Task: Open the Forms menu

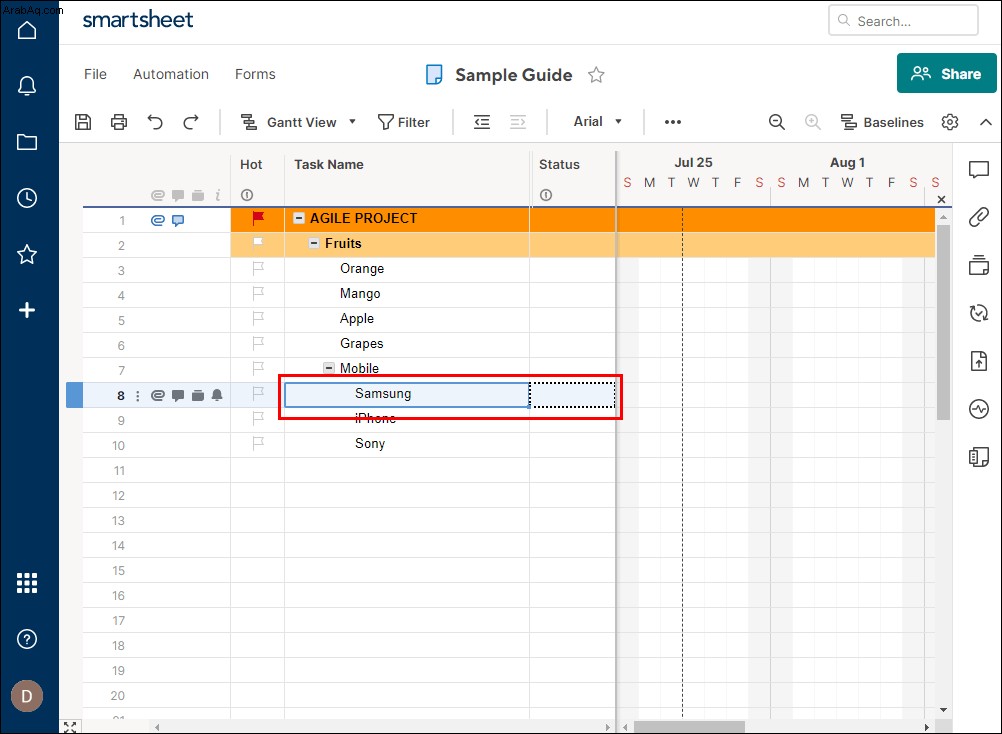Action: click(255, 74)
